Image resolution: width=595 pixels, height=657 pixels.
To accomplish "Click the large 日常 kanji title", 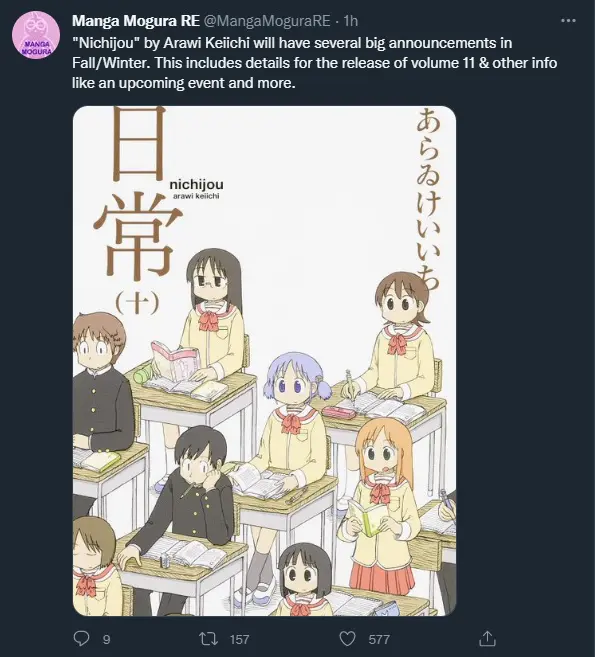I will [134, 193].
